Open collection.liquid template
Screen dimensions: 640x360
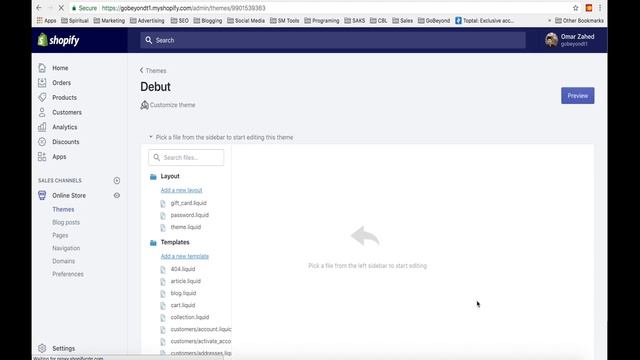pyautogui.click(x=190, y=317)
